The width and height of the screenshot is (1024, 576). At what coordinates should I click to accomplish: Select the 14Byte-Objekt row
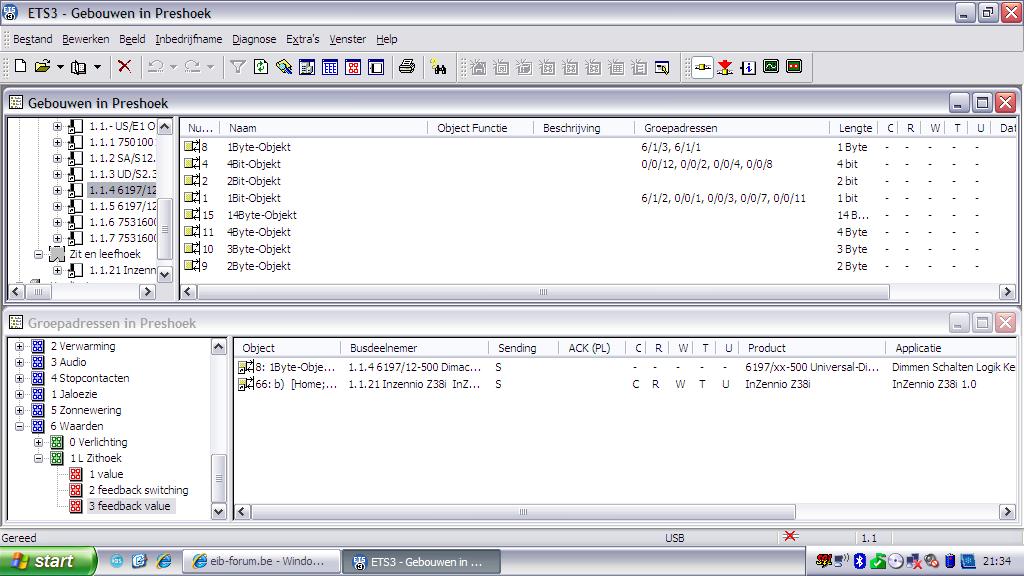click(261, 215)
